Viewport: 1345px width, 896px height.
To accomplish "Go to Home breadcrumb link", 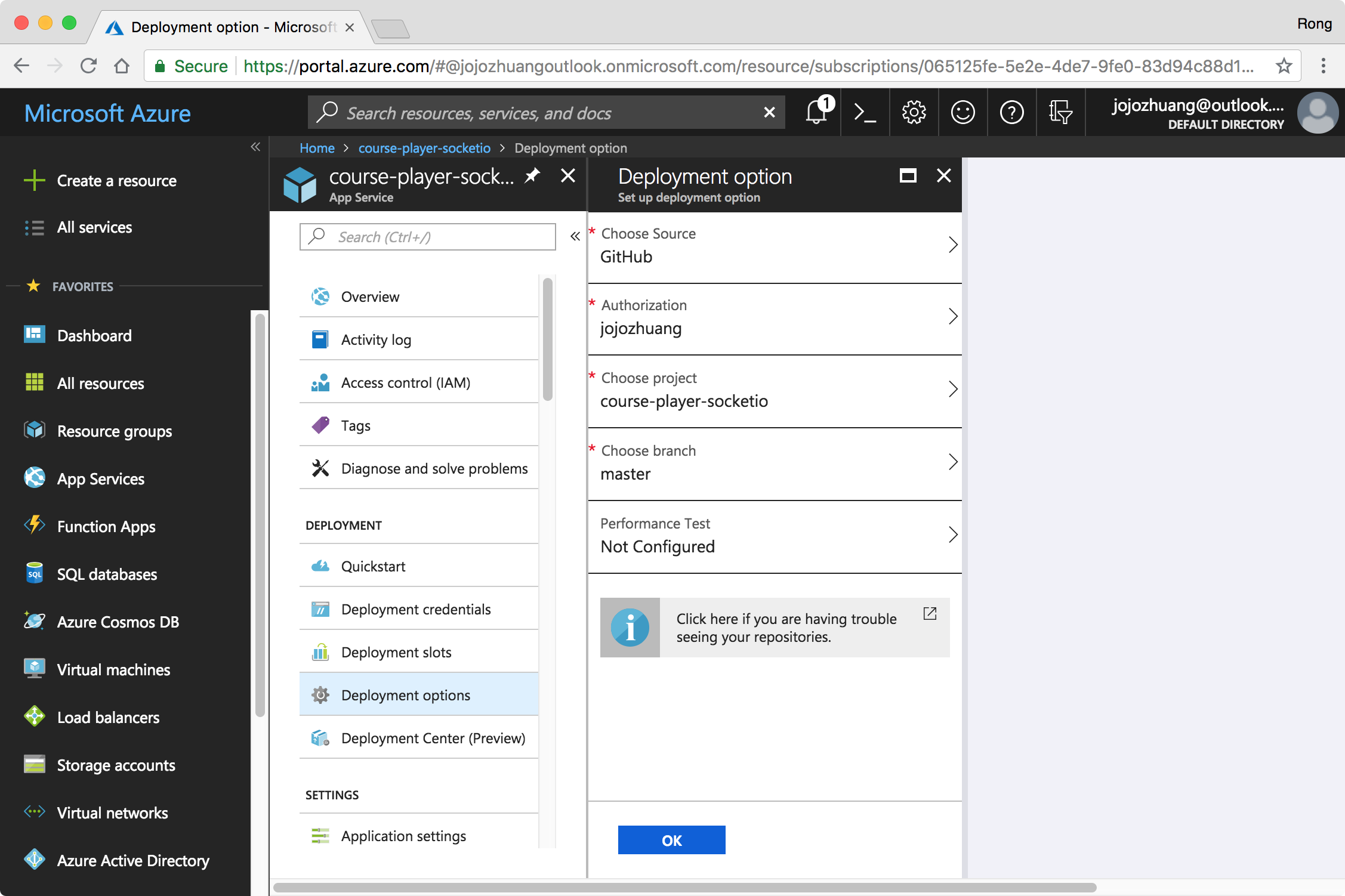I will click(x=317, y=148).
